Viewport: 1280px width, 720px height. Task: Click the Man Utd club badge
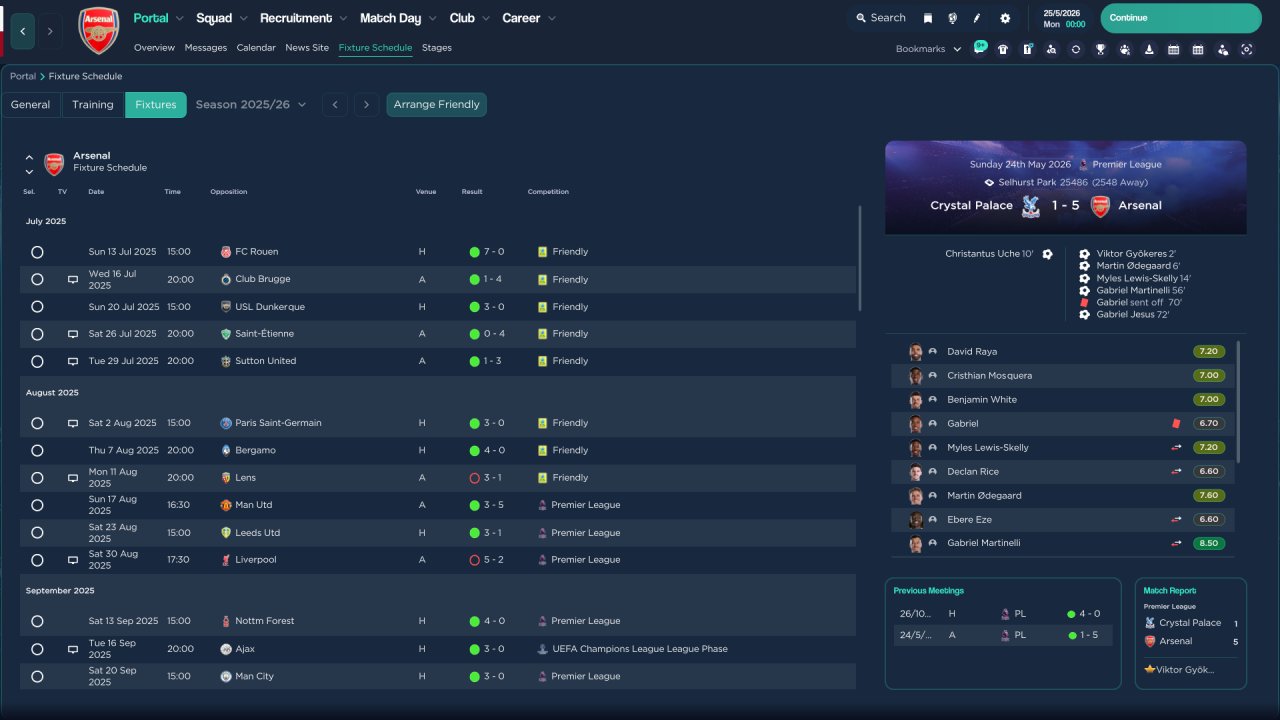[x=226, y=505]
